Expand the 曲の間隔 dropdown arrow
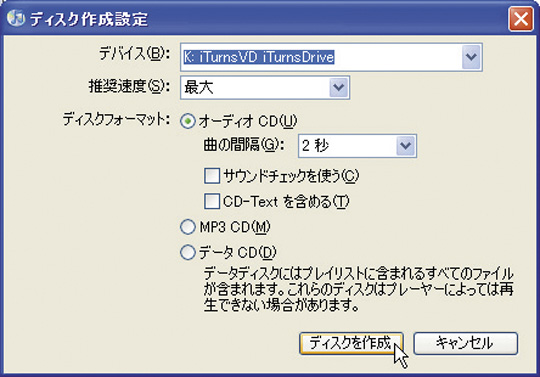 coord(405,146)
